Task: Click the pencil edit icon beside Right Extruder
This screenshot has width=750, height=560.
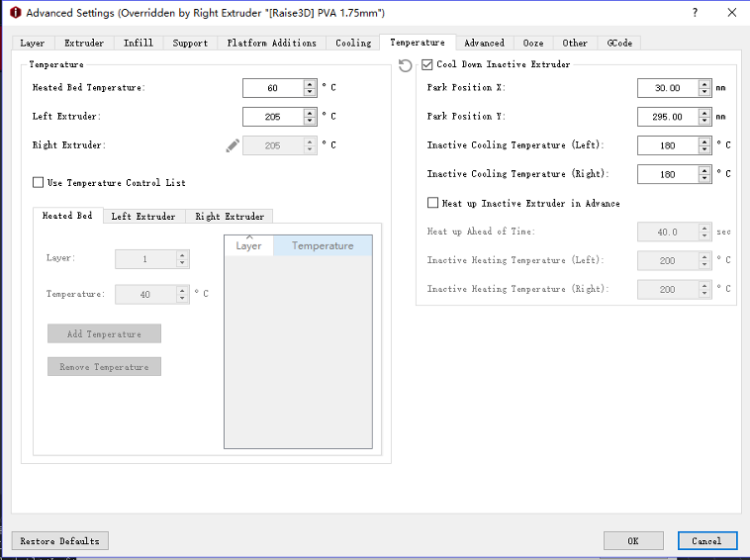Action: click(x=232, y=145)
